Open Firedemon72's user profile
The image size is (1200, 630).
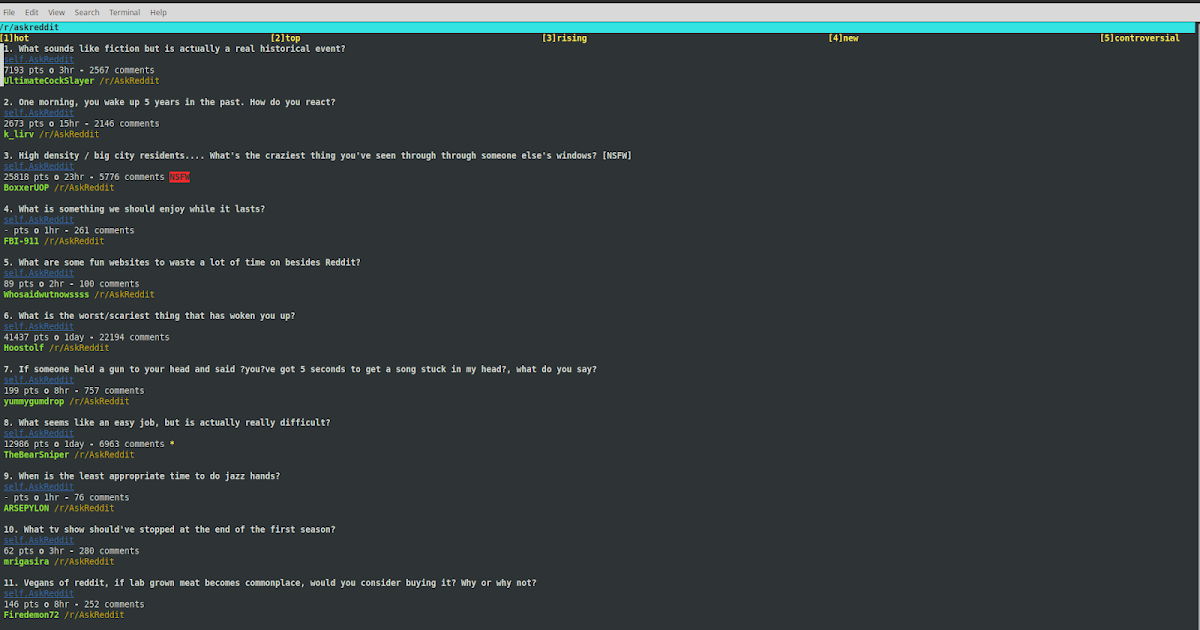tap(29, 614)
